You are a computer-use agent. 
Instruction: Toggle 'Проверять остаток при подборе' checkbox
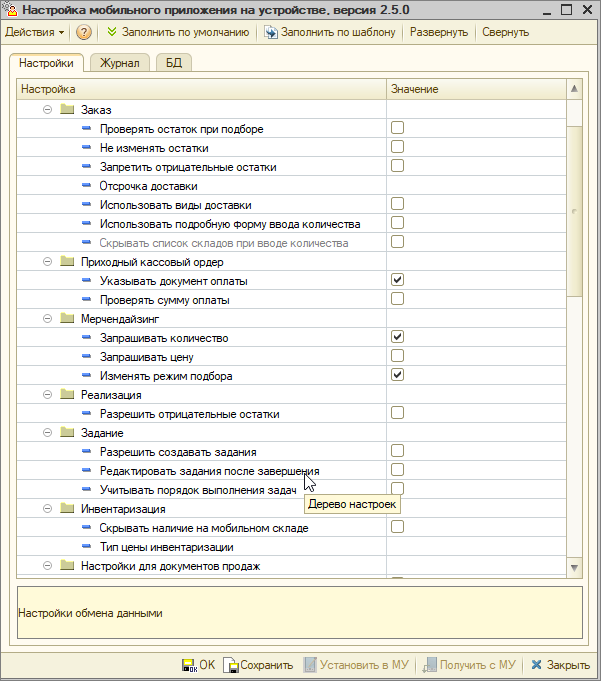pos(397,128)
